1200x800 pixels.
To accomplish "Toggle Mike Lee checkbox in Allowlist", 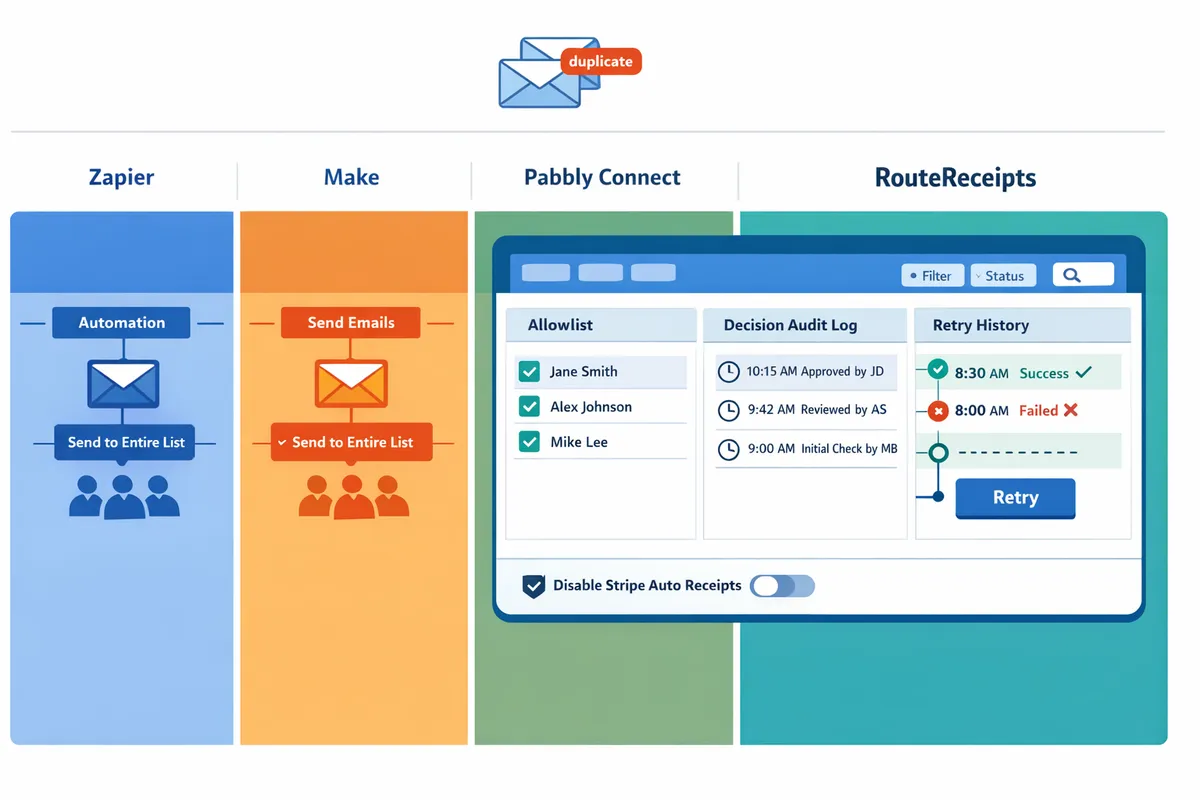I will 529,442.
